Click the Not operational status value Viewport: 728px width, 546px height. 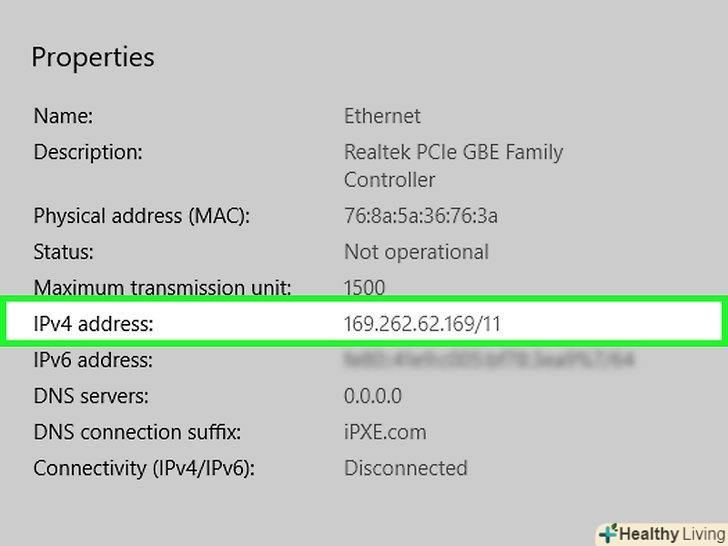point(416,252)
